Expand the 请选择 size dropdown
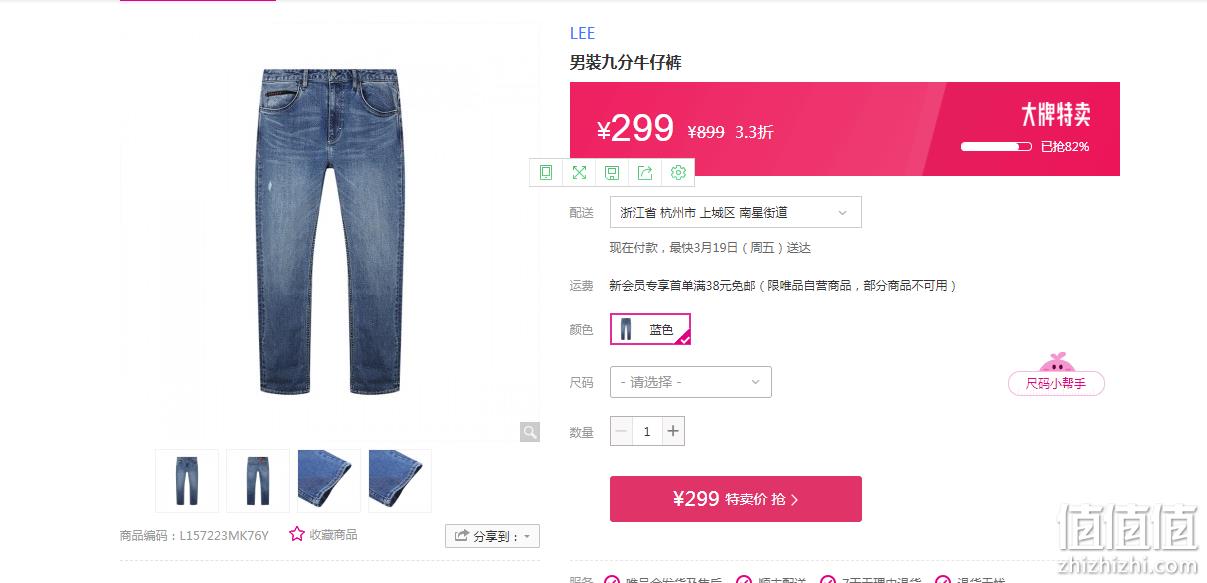 [691, 382]
